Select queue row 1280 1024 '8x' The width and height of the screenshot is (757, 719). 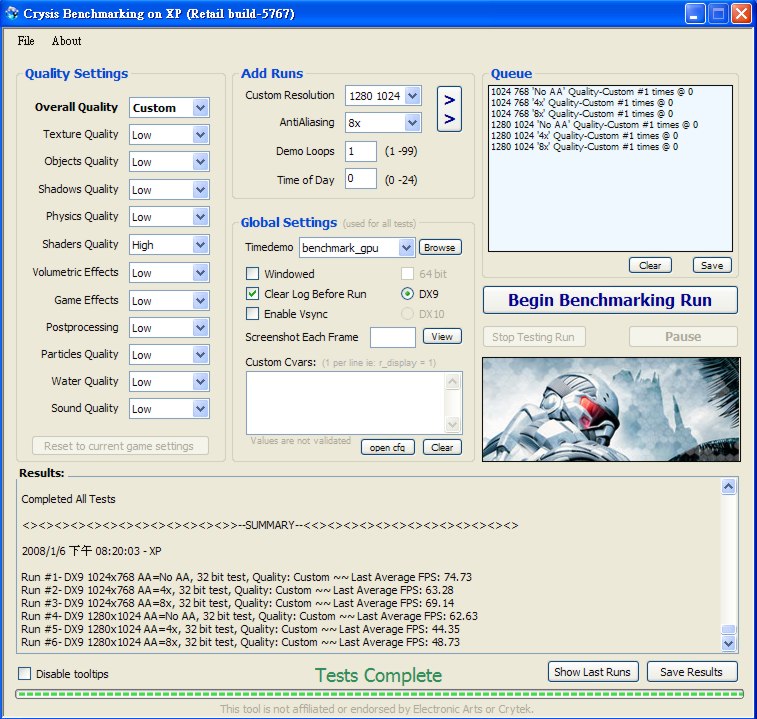click(x=585, y=147)
